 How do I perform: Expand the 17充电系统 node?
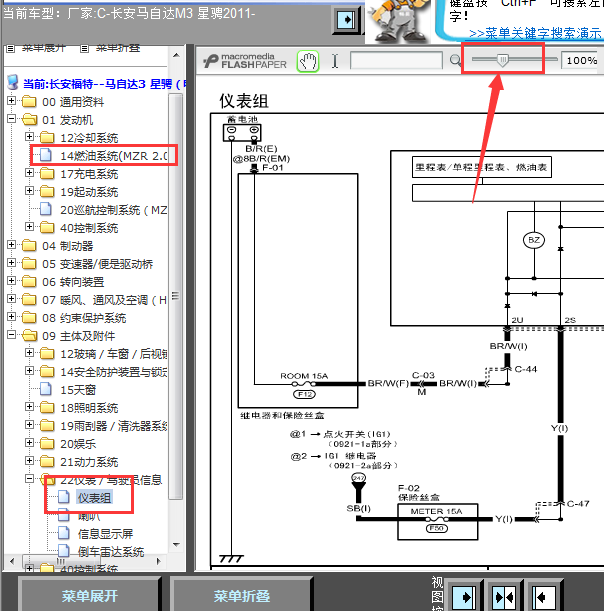30,172
